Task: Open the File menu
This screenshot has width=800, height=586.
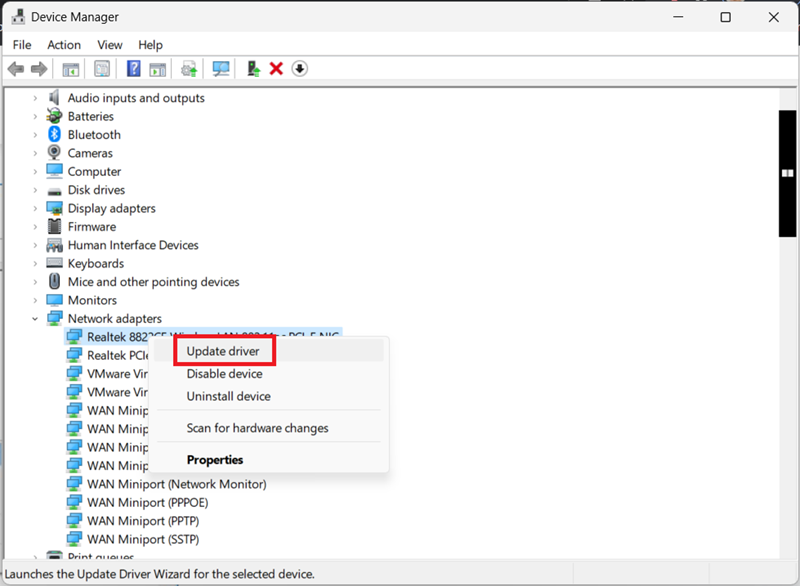Action: (x=22, y=45)
